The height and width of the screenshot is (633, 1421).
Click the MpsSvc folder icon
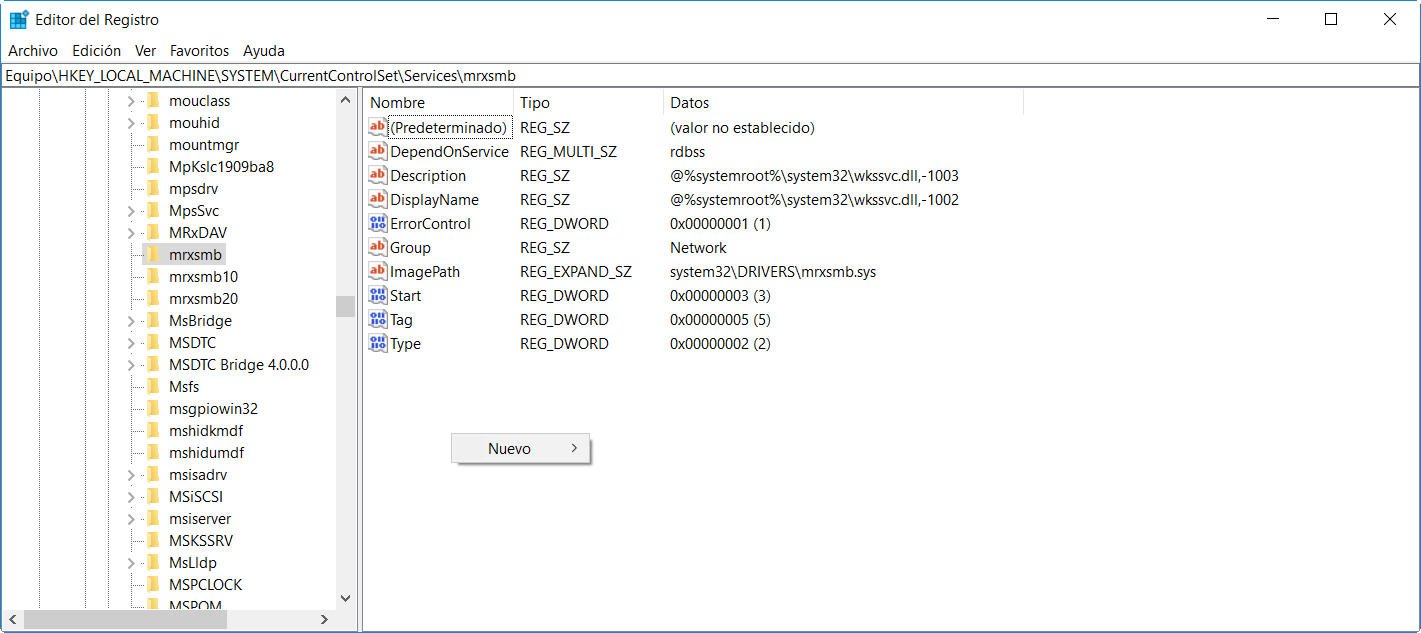[152, 211]
